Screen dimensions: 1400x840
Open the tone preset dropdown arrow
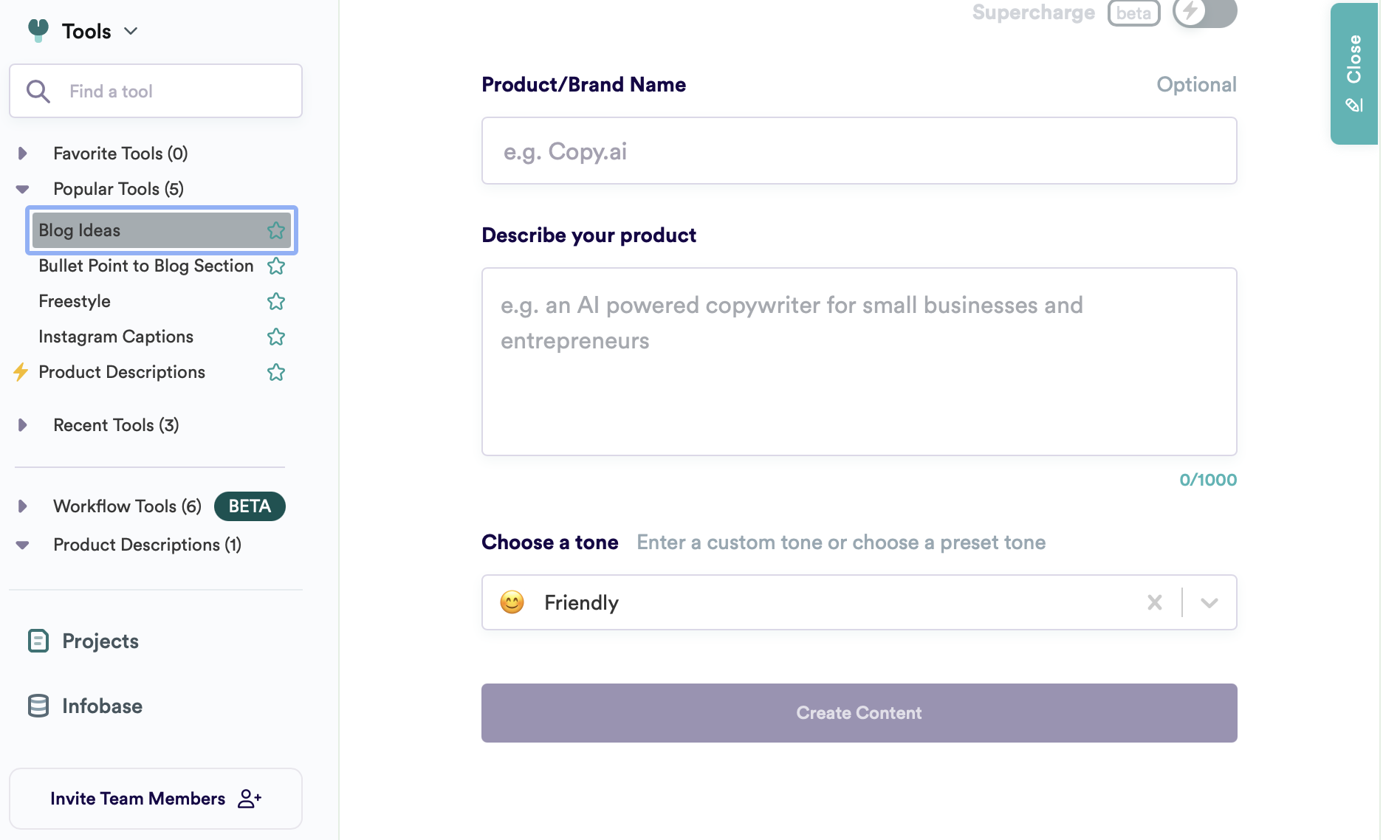pos(1209,602)
